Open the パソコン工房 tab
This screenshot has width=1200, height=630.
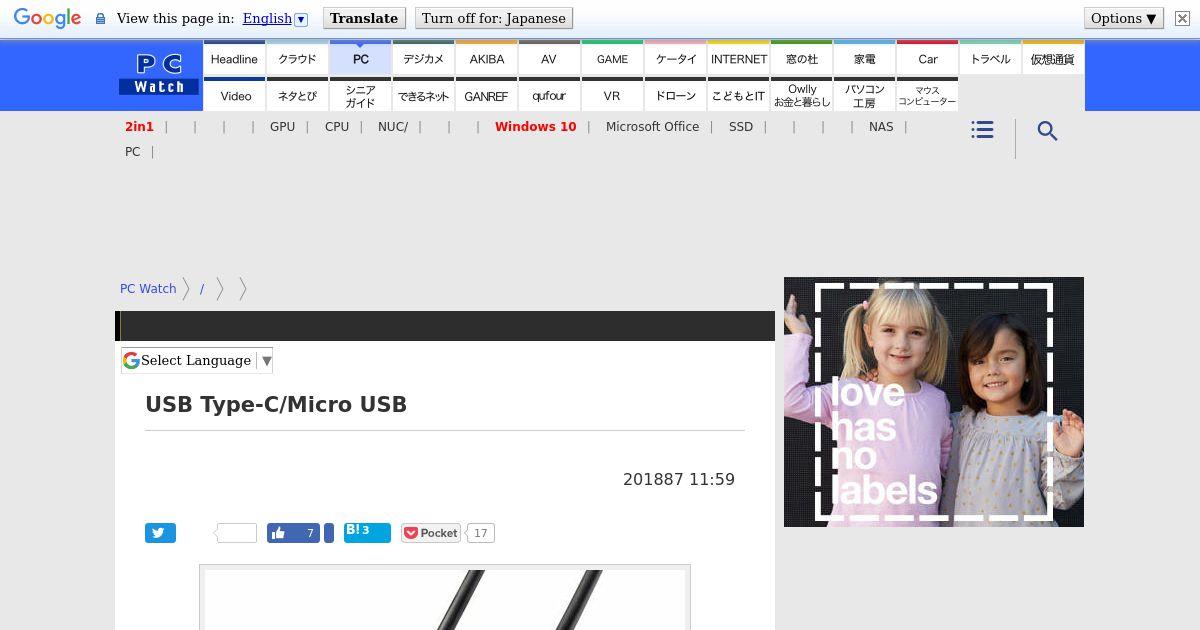(864, 96)
